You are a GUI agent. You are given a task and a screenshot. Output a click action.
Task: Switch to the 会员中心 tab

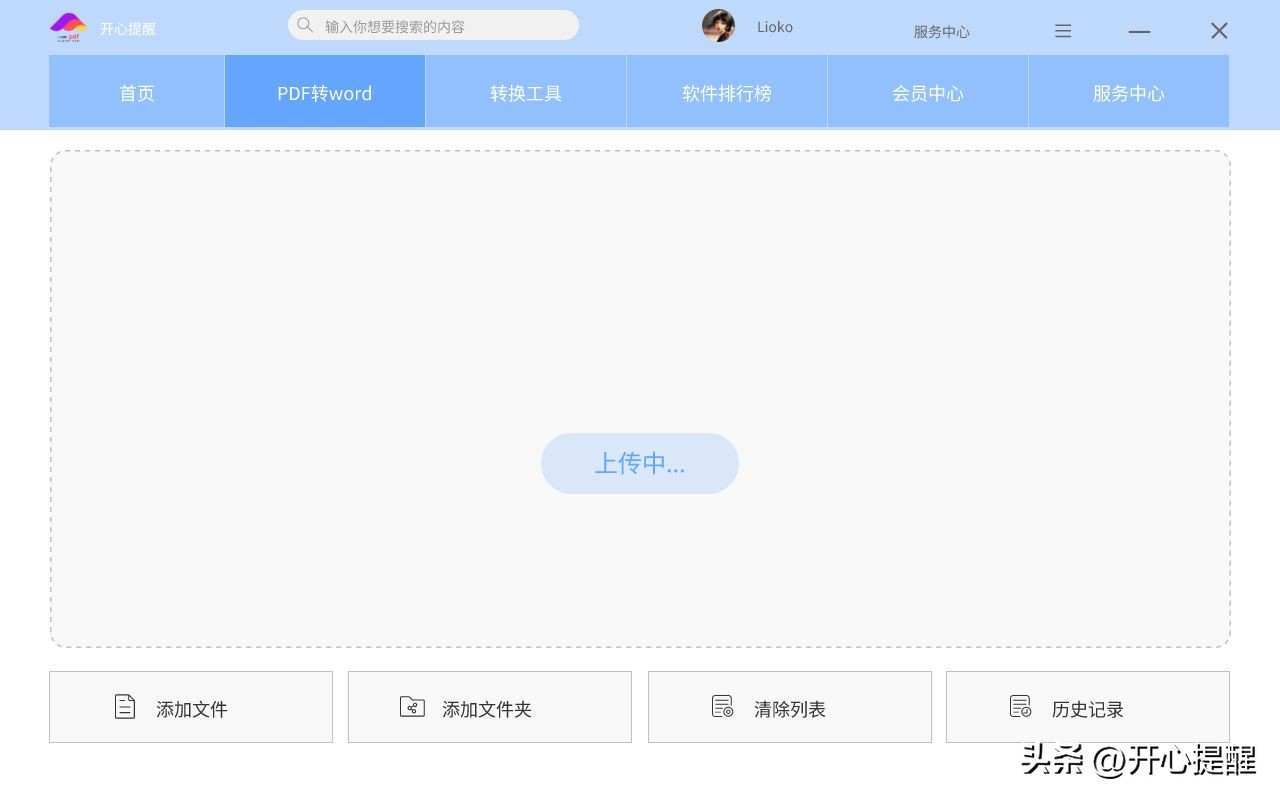pyautogui.click(x=927, y=92)
